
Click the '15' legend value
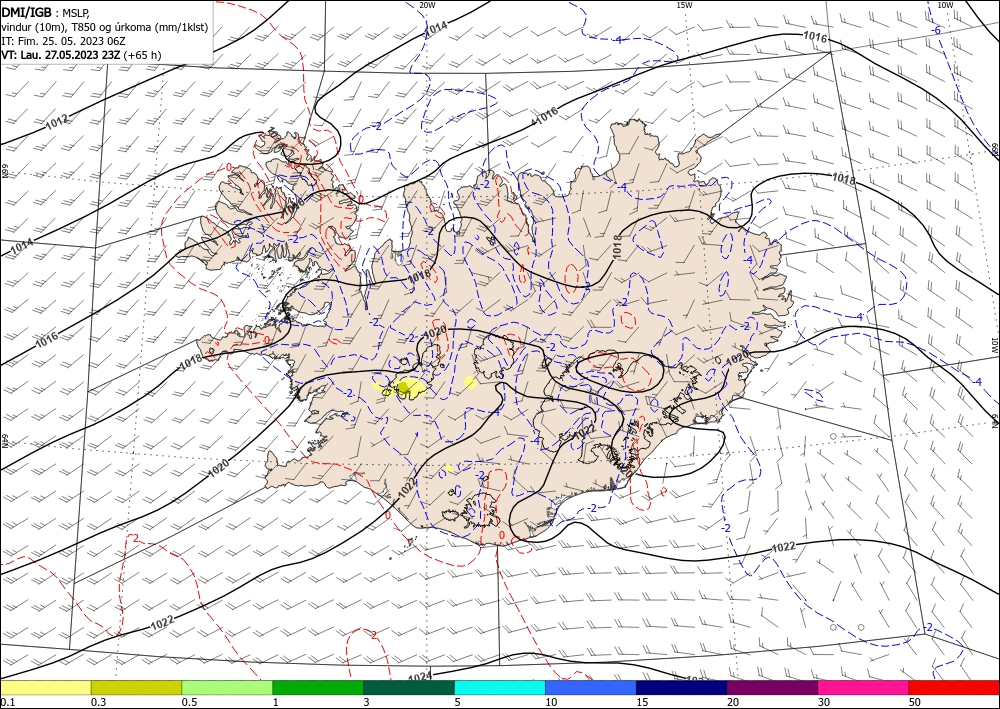point(642,702)
